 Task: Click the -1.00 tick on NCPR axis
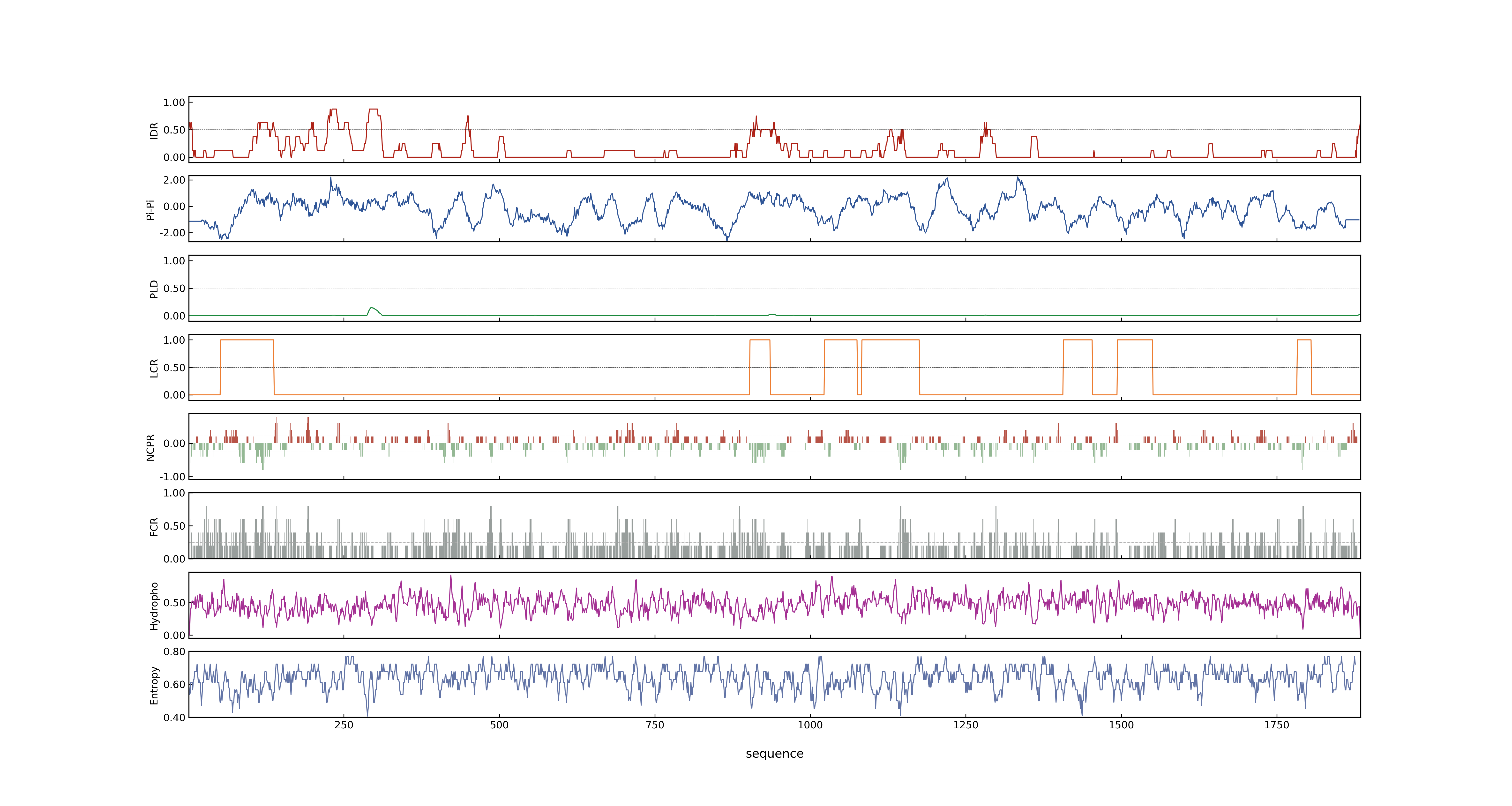[172, 477]
